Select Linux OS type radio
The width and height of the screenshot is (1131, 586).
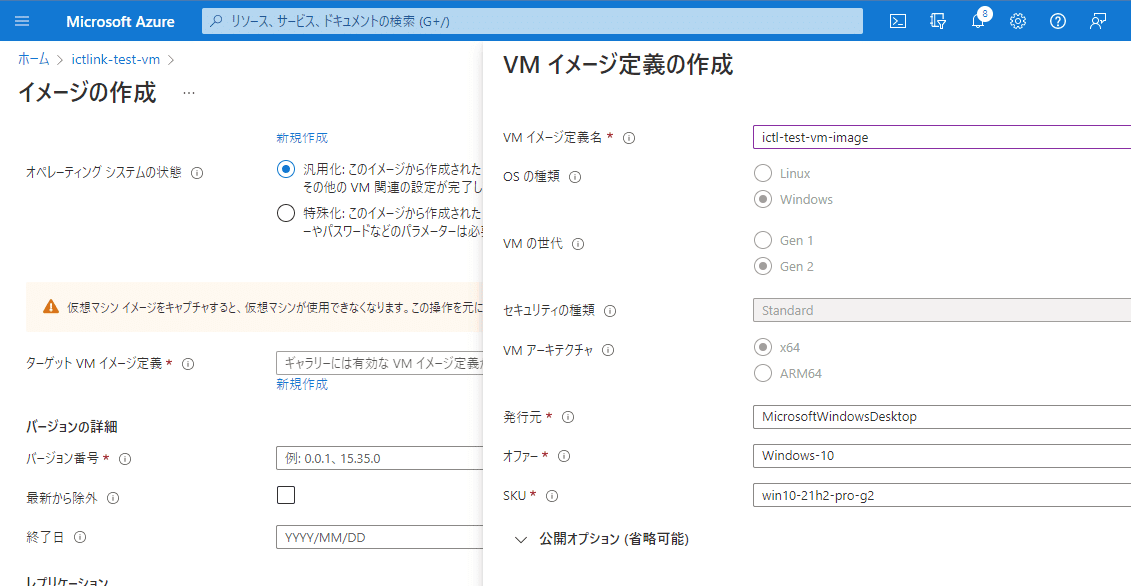(762, 173)
